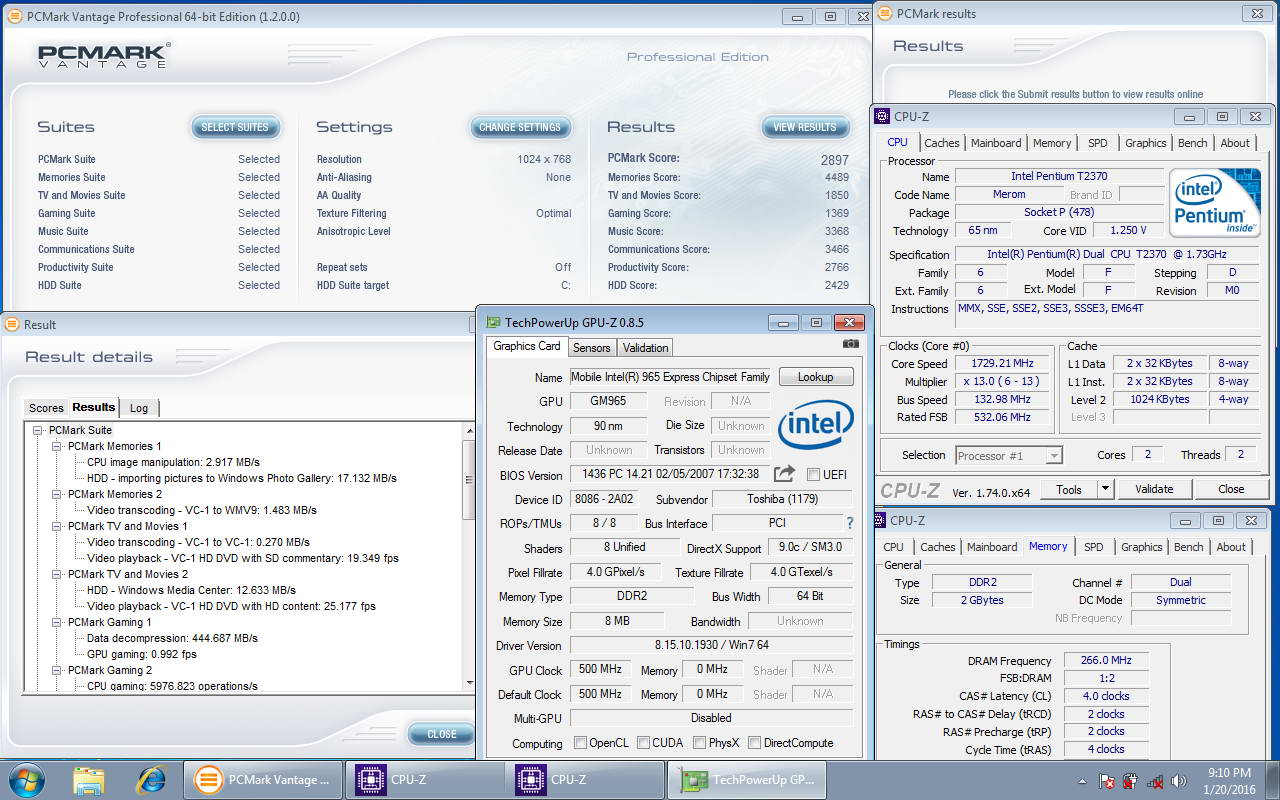
Task: Click CLOSE button in Result details
Action: (442, 734)
